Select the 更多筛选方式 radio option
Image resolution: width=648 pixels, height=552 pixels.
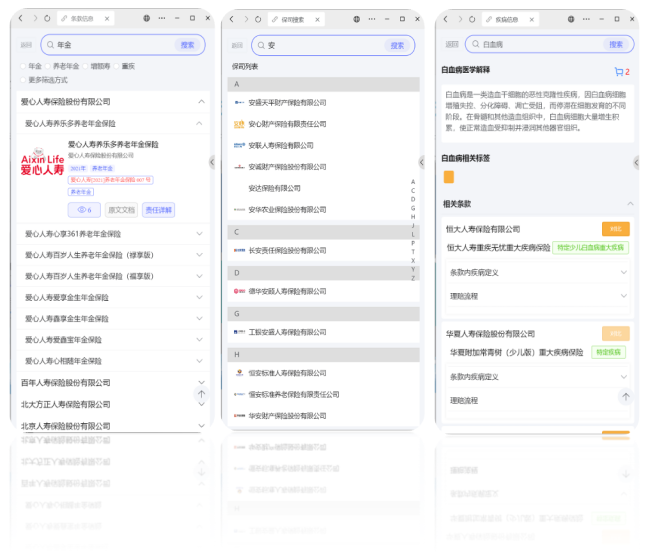point(23,80)
